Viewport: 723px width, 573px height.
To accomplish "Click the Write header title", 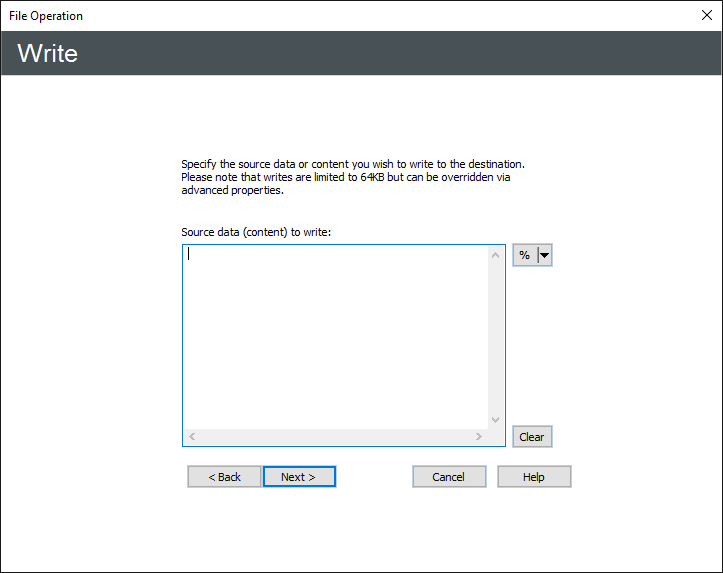I will point(48,53).
